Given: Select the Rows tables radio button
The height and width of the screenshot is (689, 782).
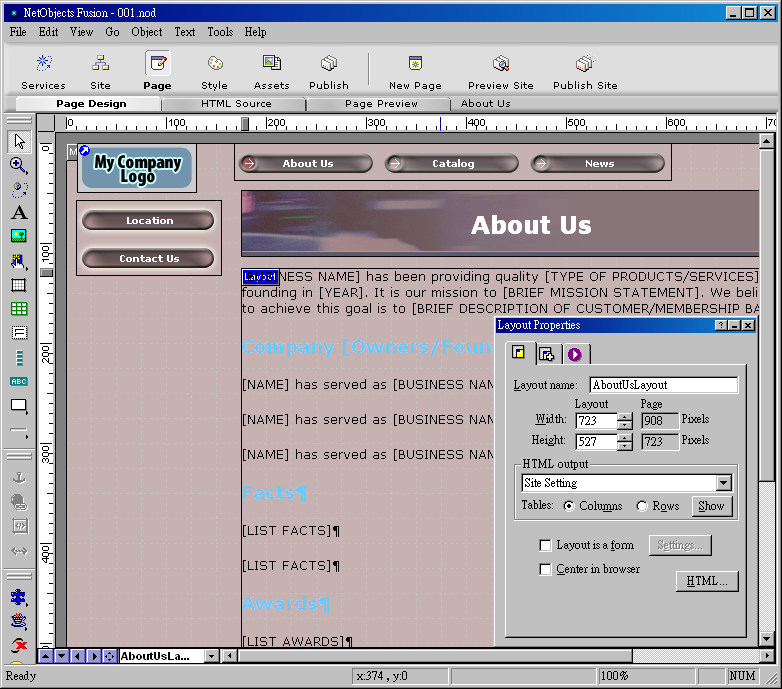Looking at the screenshot, I should (x=642, y=506).
